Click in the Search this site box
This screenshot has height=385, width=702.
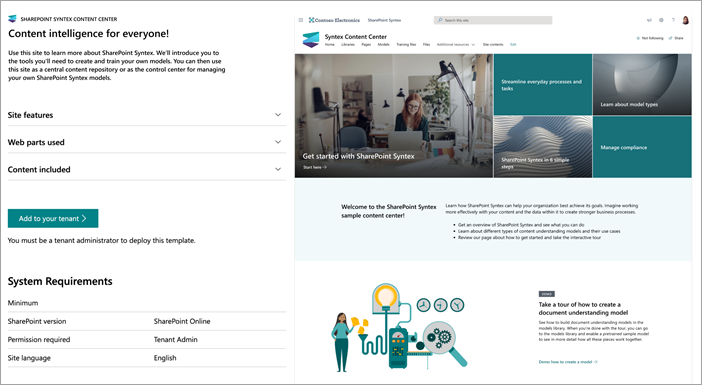pyautogui.click(x=493, y=20)
